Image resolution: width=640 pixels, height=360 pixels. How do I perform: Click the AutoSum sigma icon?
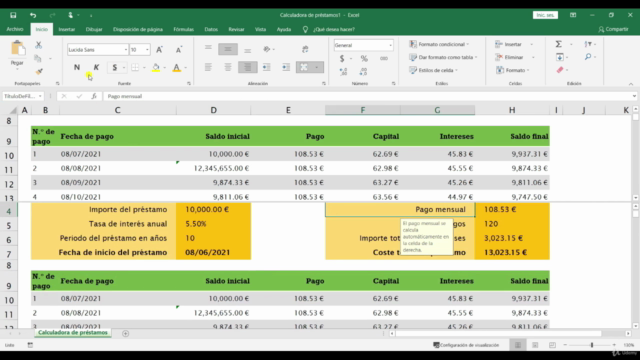pyautogui.click(x=559, y=44)
